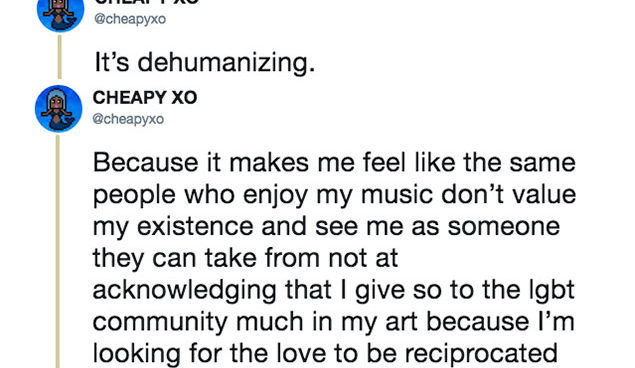The image size is (635, 368).
Task: Open the tweet starting "Because it makes me"
Action: pos(334,258)
